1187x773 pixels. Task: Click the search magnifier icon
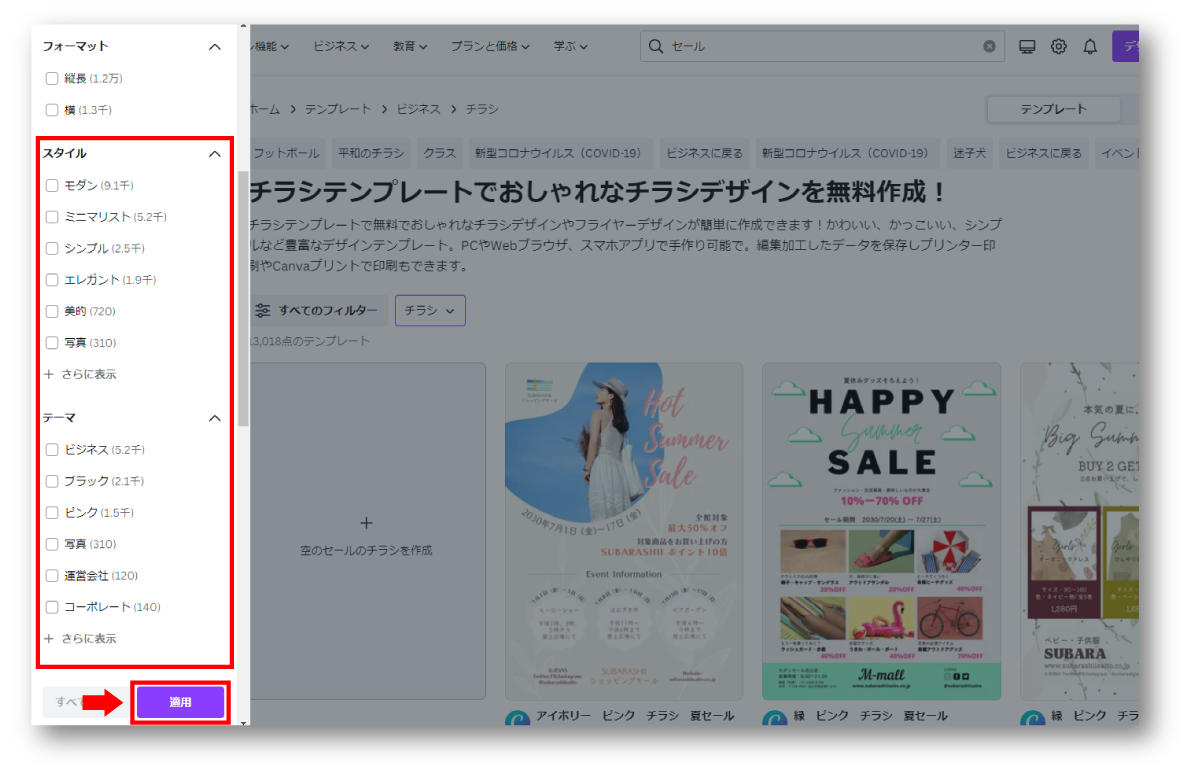tap(655, 45)
